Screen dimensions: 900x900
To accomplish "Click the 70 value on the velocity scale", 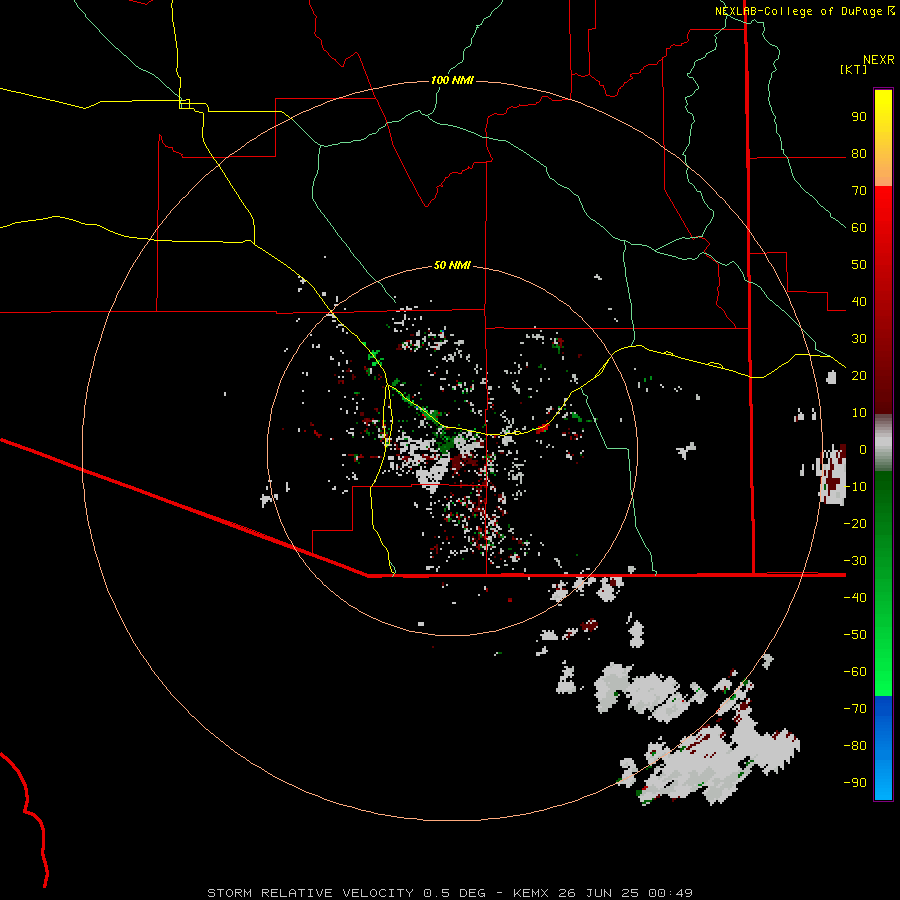I will pyautogui.click(x=859, y=191).
